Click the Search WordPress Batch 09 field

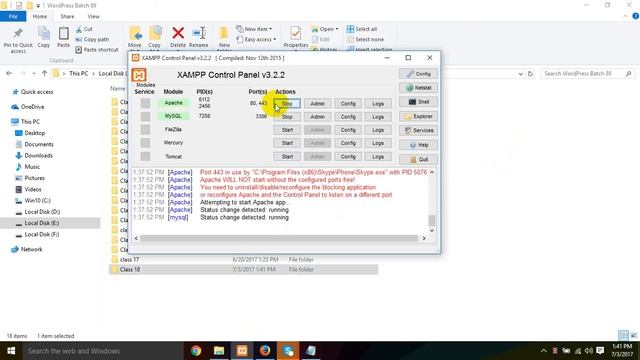[587, 74]
